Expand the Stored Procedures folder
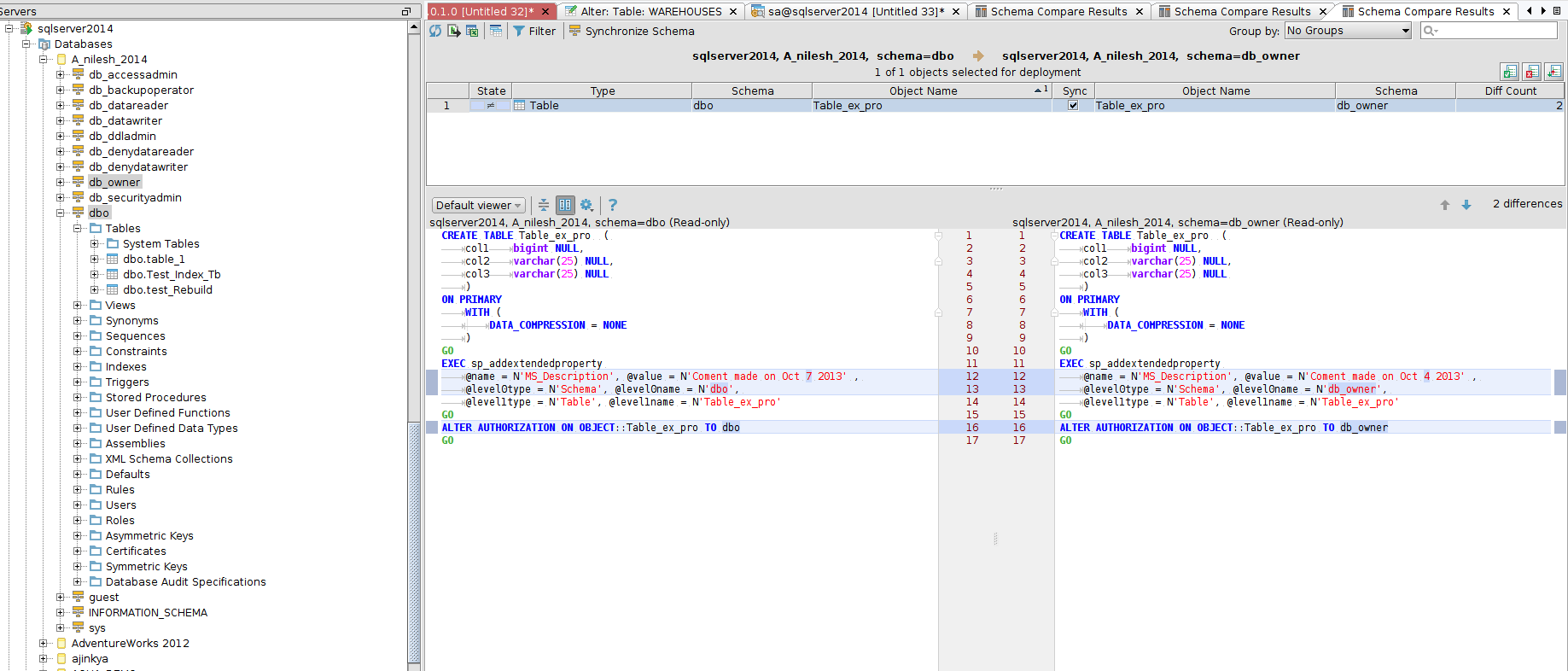 click(x=78, y=397)
